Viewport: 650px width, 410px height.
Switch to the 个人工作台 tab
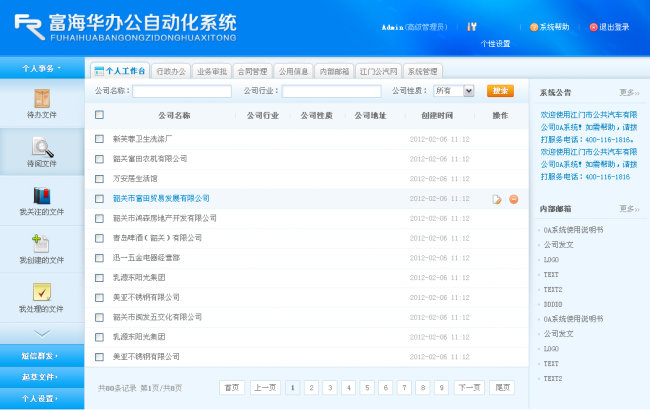(x=120, y=71)
